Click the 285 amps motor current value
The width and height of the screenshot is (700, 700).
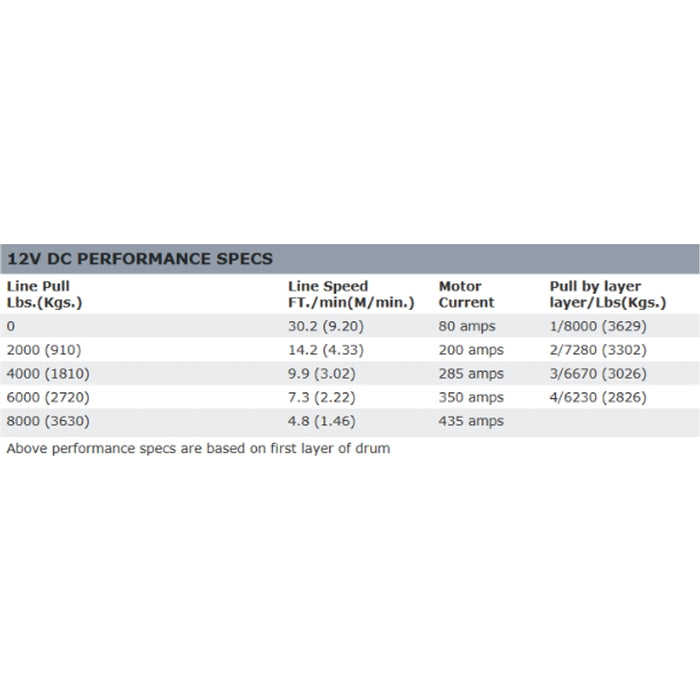point(471,374)
